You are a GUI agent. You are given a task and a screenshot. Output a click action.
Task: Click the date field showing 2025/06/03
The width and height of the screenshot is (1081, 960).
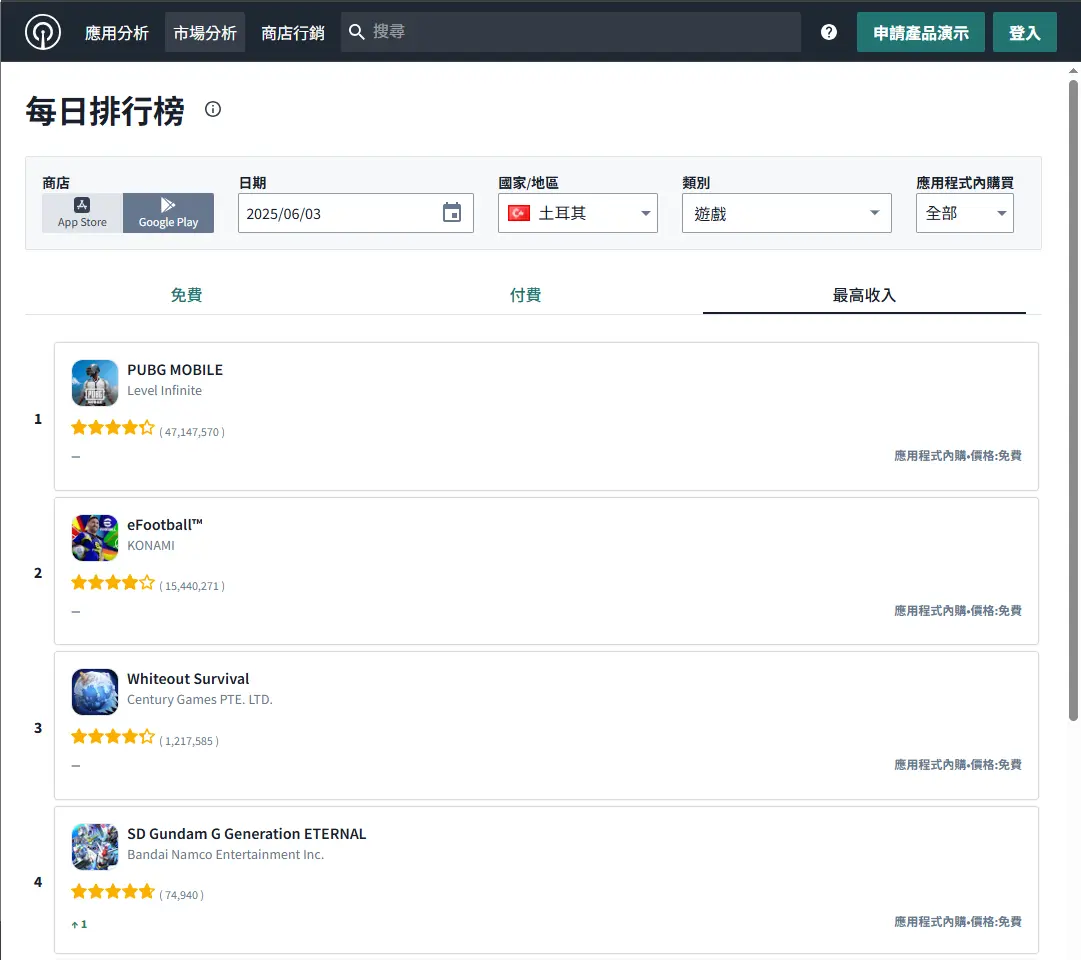[x=356, y=213]
